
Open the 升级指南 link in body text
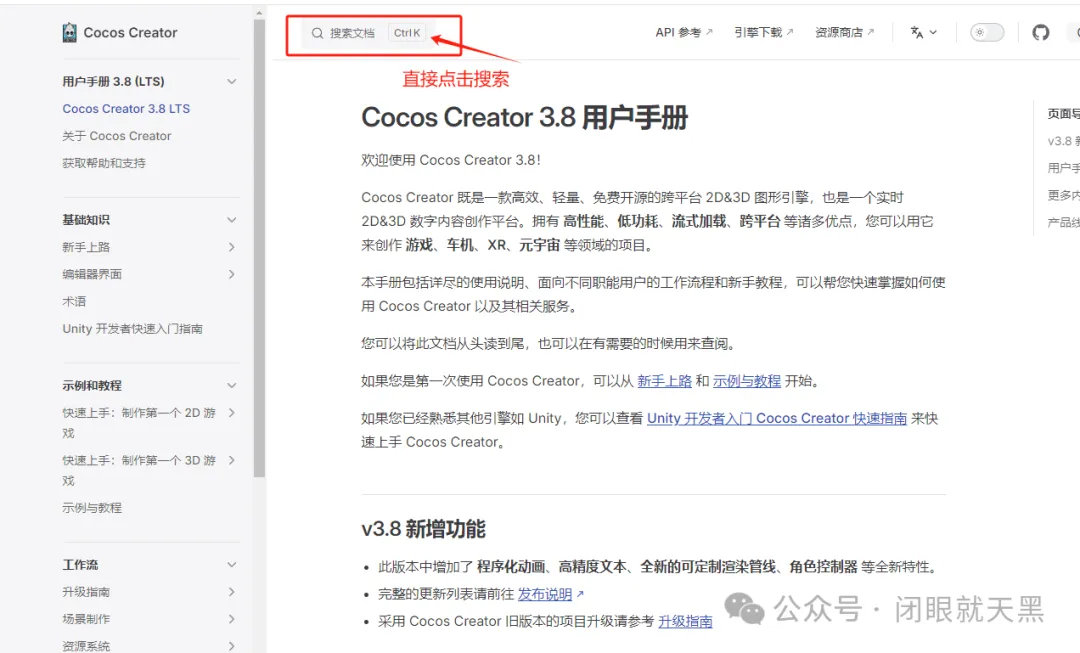pyautogui.click(x=685, y=621)
